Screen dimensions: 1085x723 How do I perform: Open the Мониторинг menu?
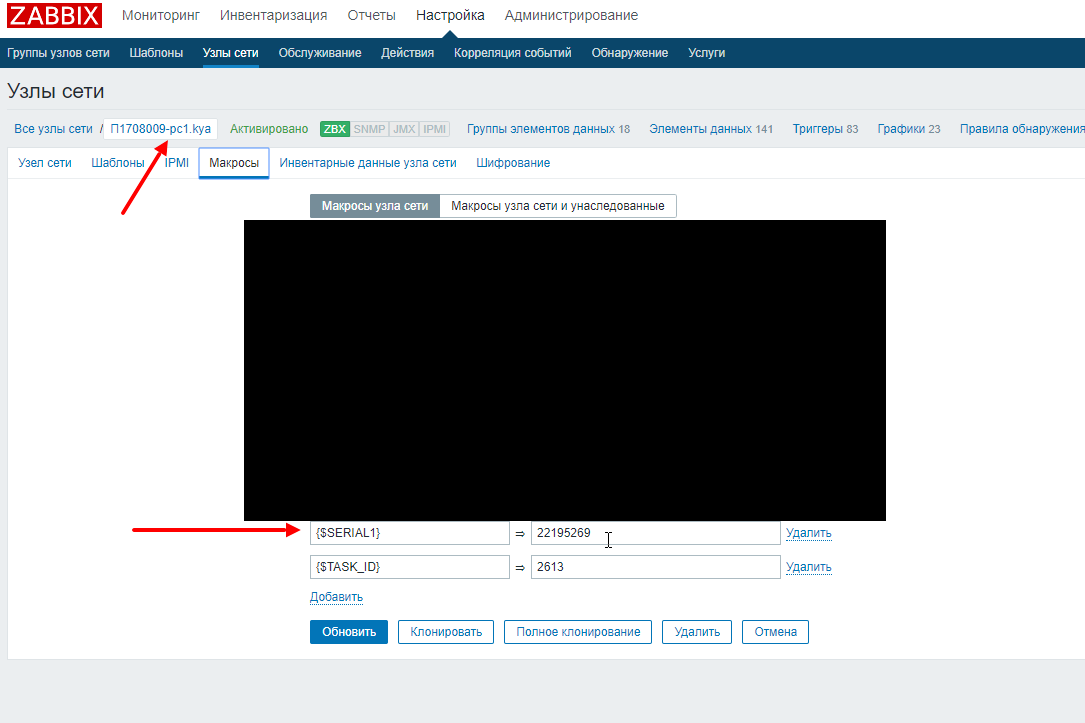coord(161,15)
